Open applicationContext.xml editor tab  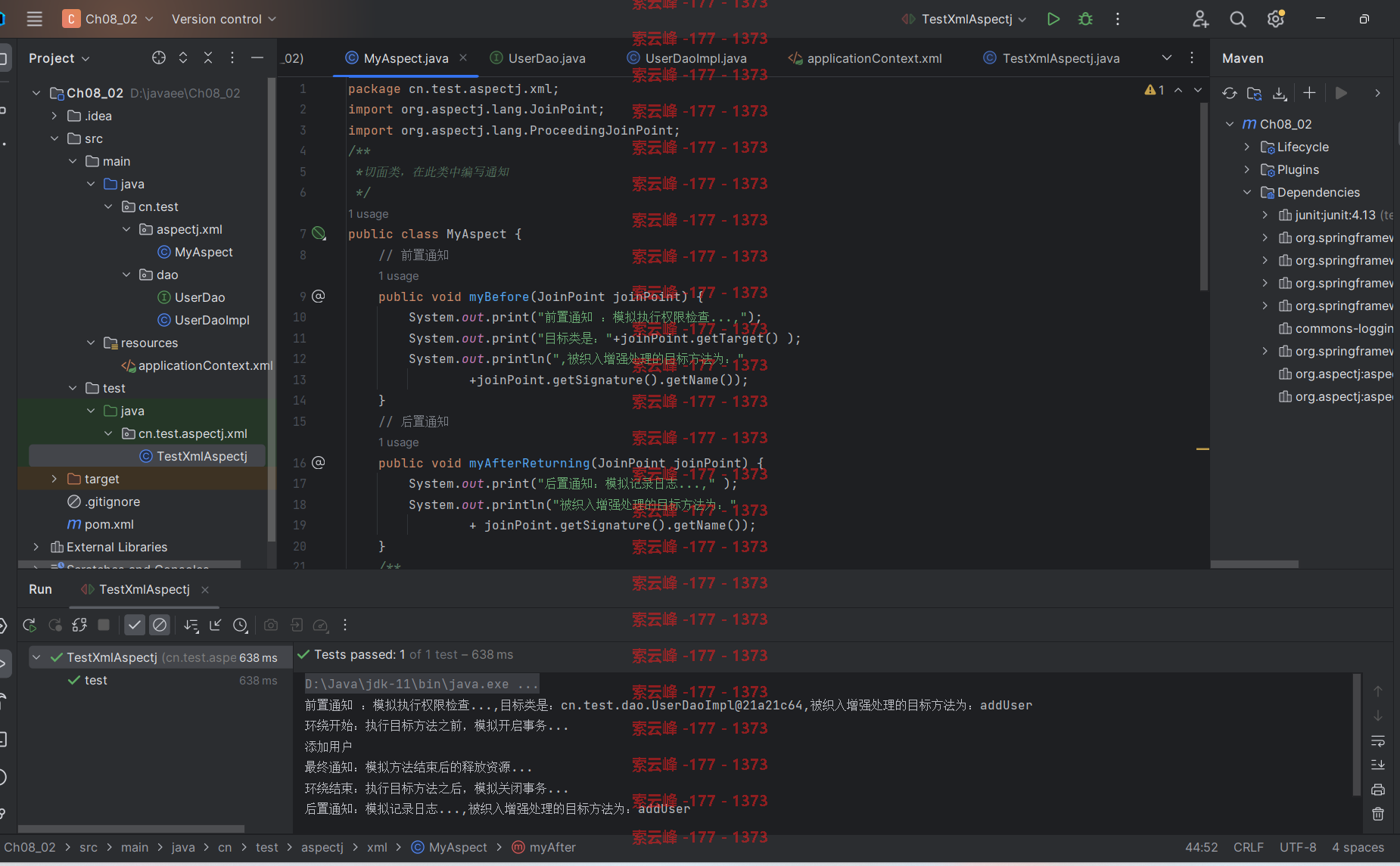click(865, 58)
